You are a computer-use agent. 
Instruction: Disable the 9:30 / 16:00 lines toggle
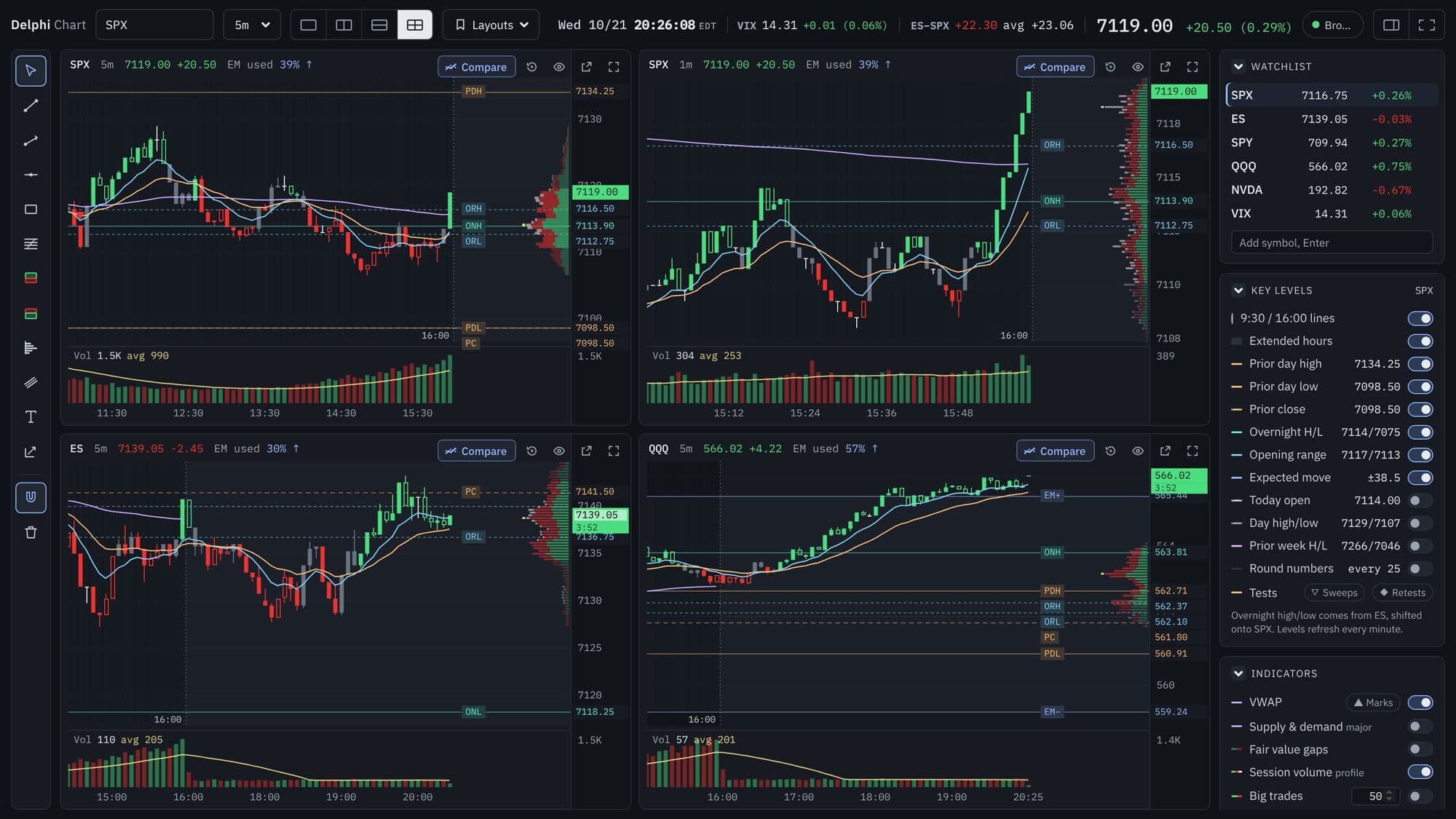click(x=1420, y=318)
